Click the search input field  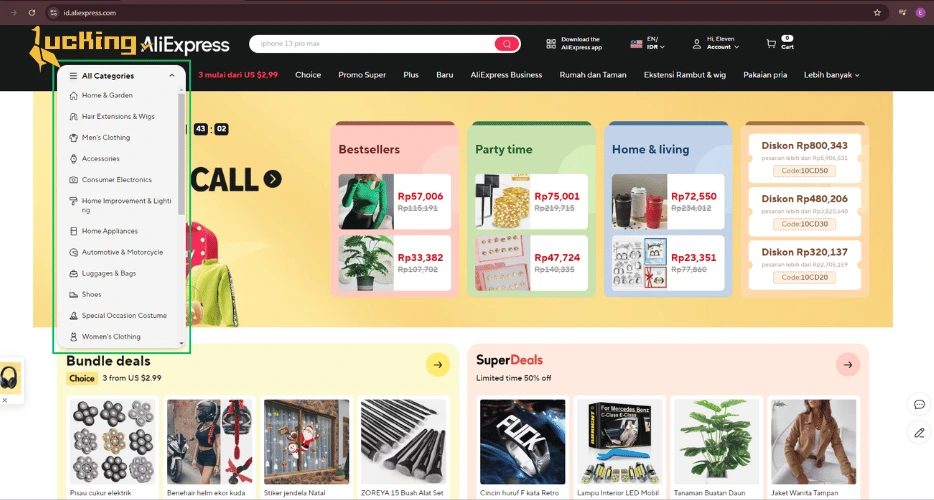[372, 44]
